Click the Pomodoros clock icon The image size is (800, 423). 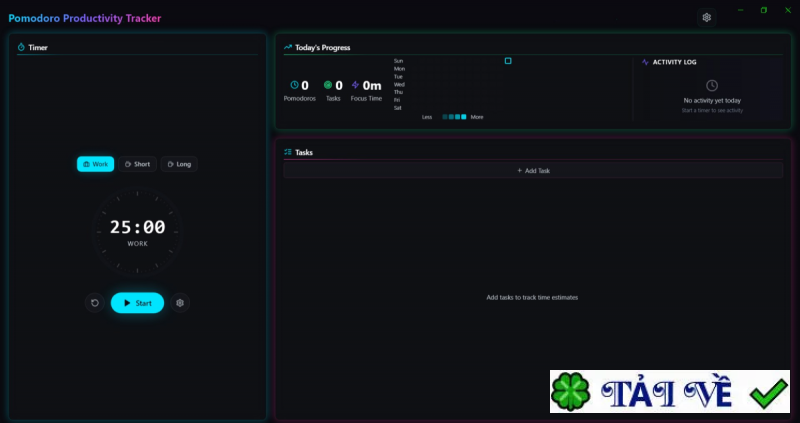pos(294,85)
